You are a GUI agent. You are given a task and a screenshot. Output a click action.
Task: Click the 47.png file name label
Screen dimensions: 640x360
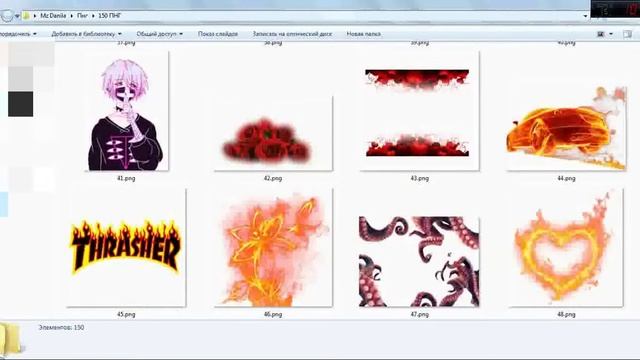click(x=420, y=314)
